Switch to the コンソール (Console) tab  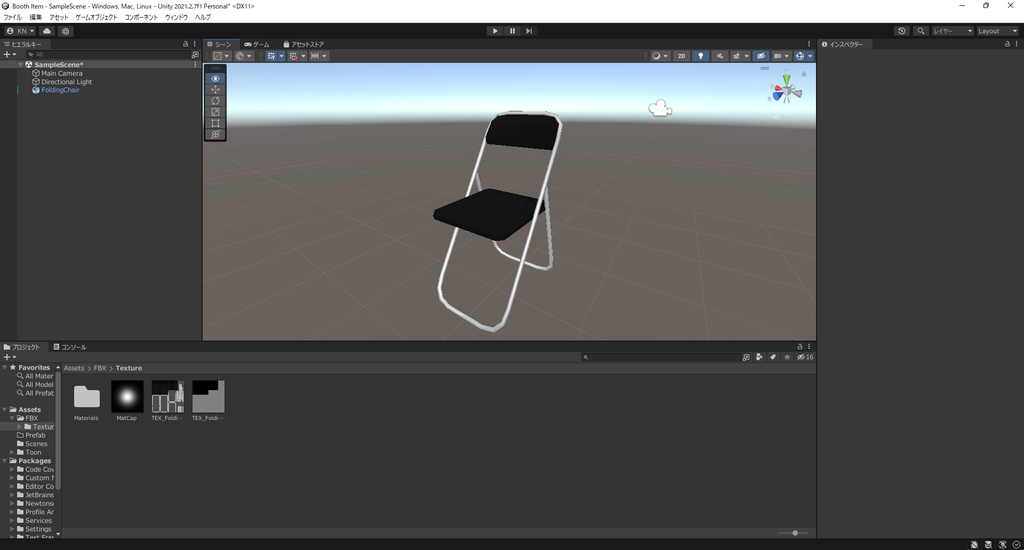click(x=70, y=347)
